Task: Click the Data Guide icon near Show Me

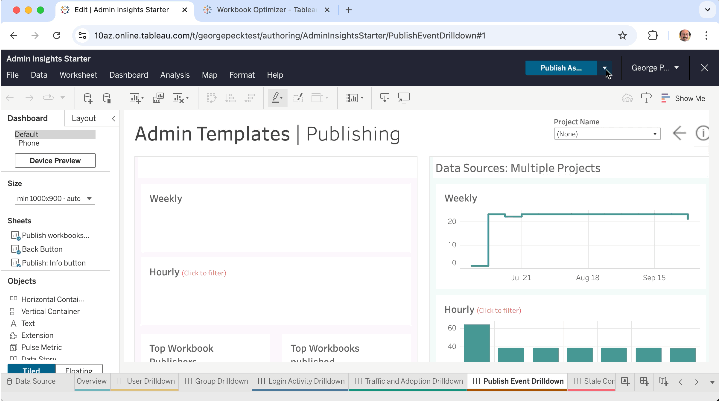Action: (x=627, y=98)
